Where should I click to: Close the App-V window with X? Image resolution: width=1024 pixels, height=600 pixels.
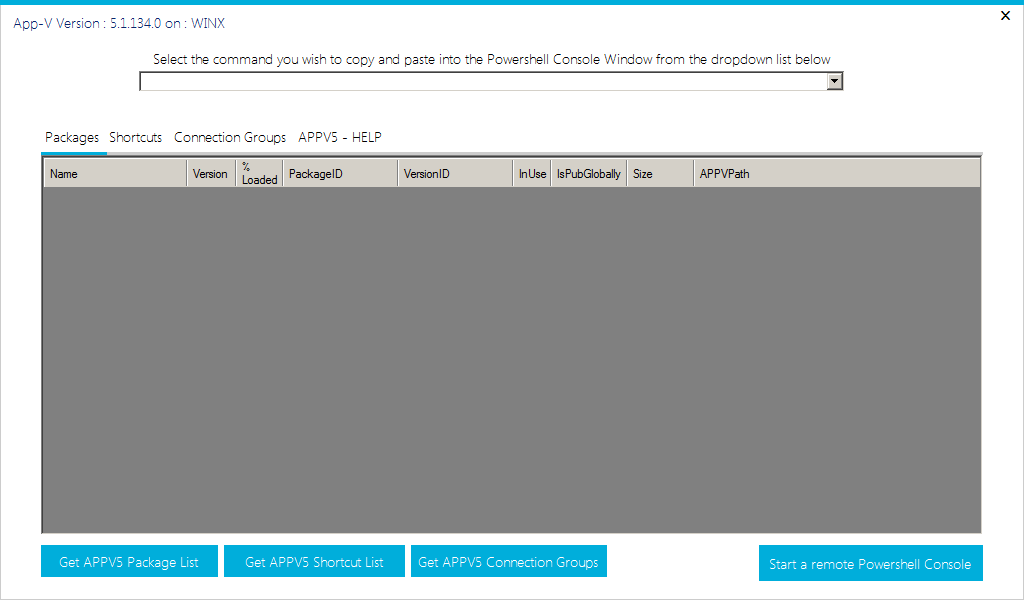[x=1005, y=16]
